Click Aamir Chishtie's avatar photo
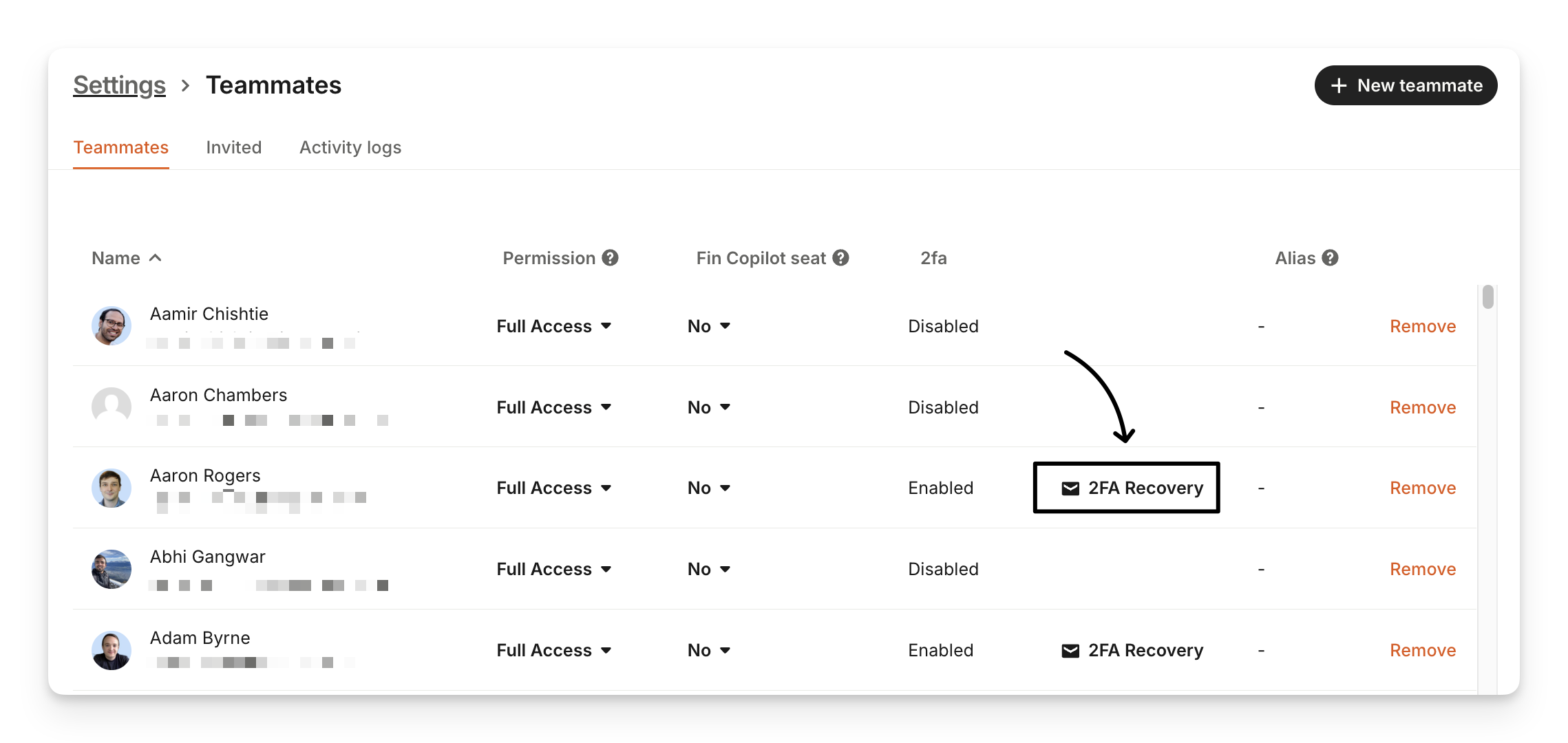 [x=112, y=326]
